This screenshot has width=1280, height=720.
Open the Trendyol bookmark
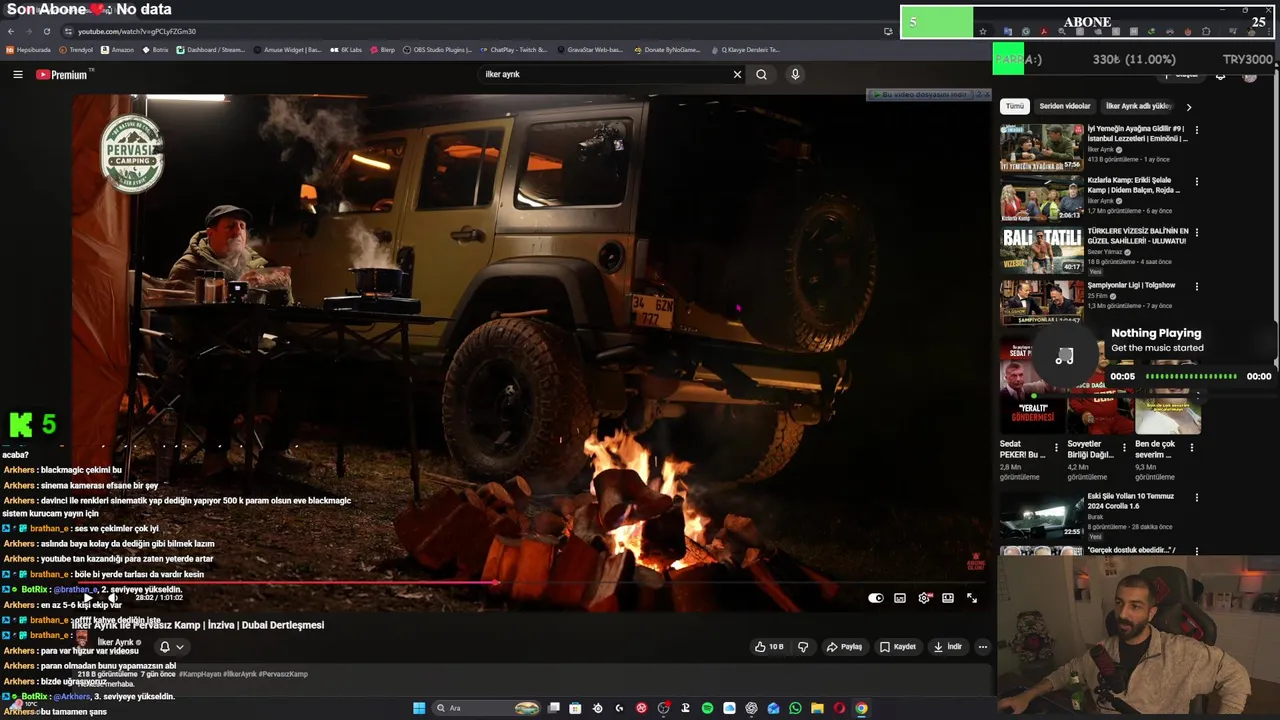click(x=76, y=49)
